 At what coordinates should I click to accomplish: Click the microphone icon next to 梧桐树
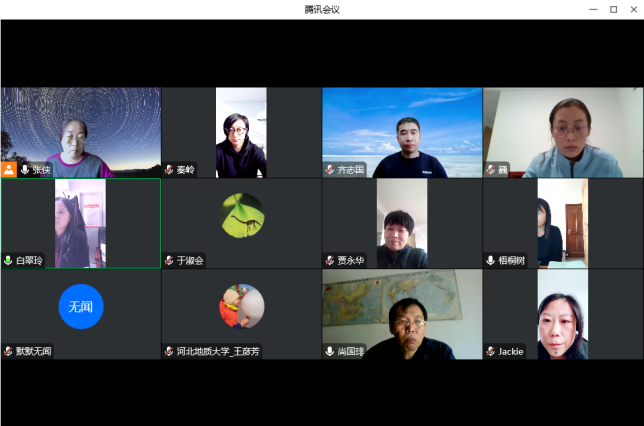tap(490, 260)
